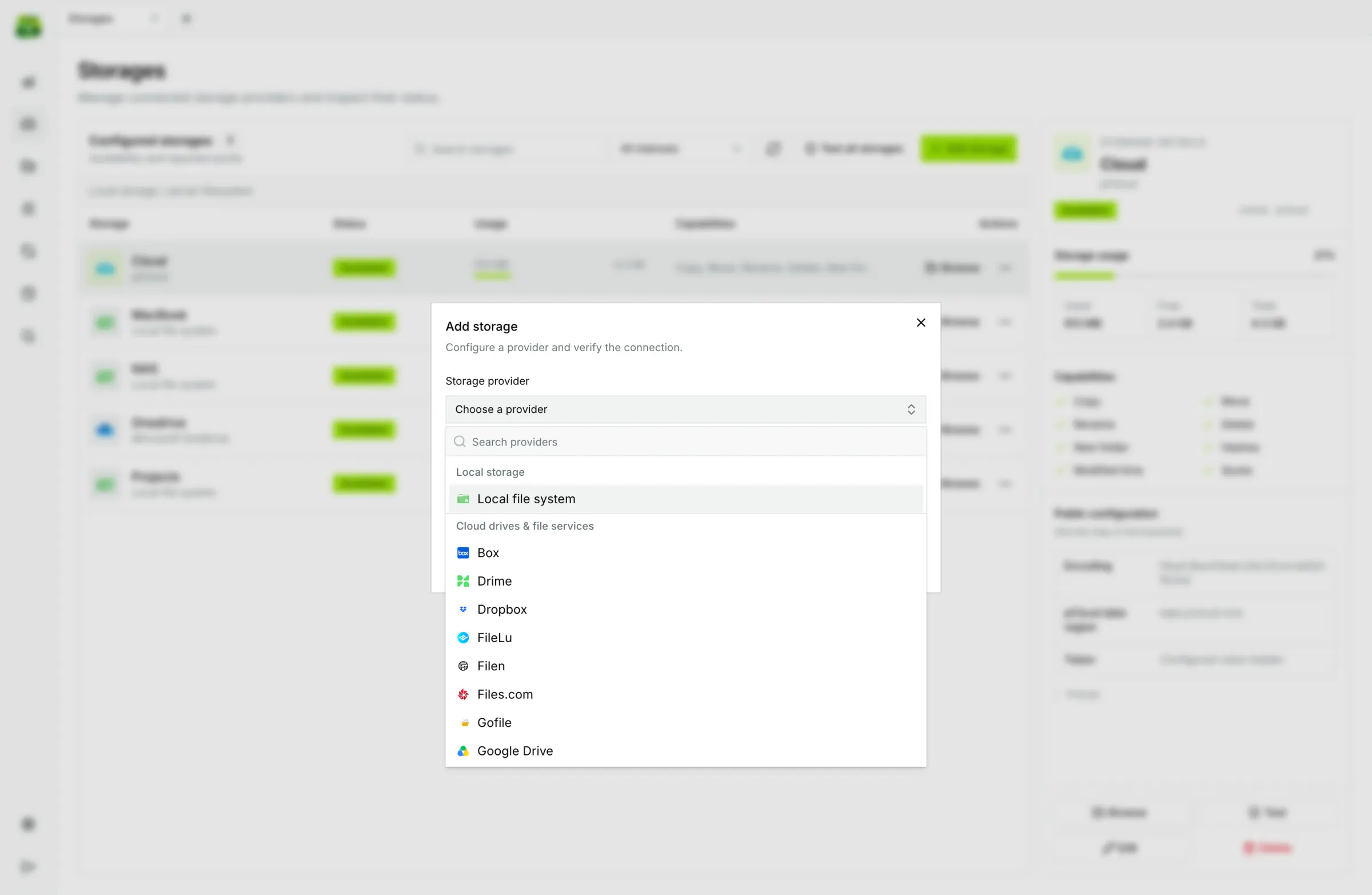Screen dimensions: 1372x895
Task: Click the Box logo icon
Action: click(x=463, y=552)
